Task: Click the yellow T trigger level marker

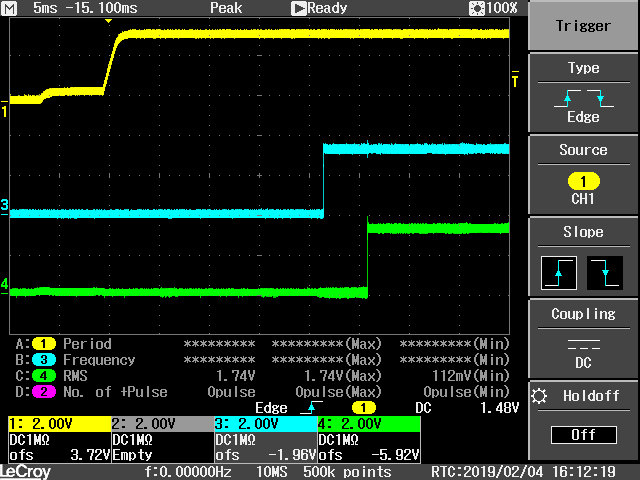Action: click(x=515, y=79)
